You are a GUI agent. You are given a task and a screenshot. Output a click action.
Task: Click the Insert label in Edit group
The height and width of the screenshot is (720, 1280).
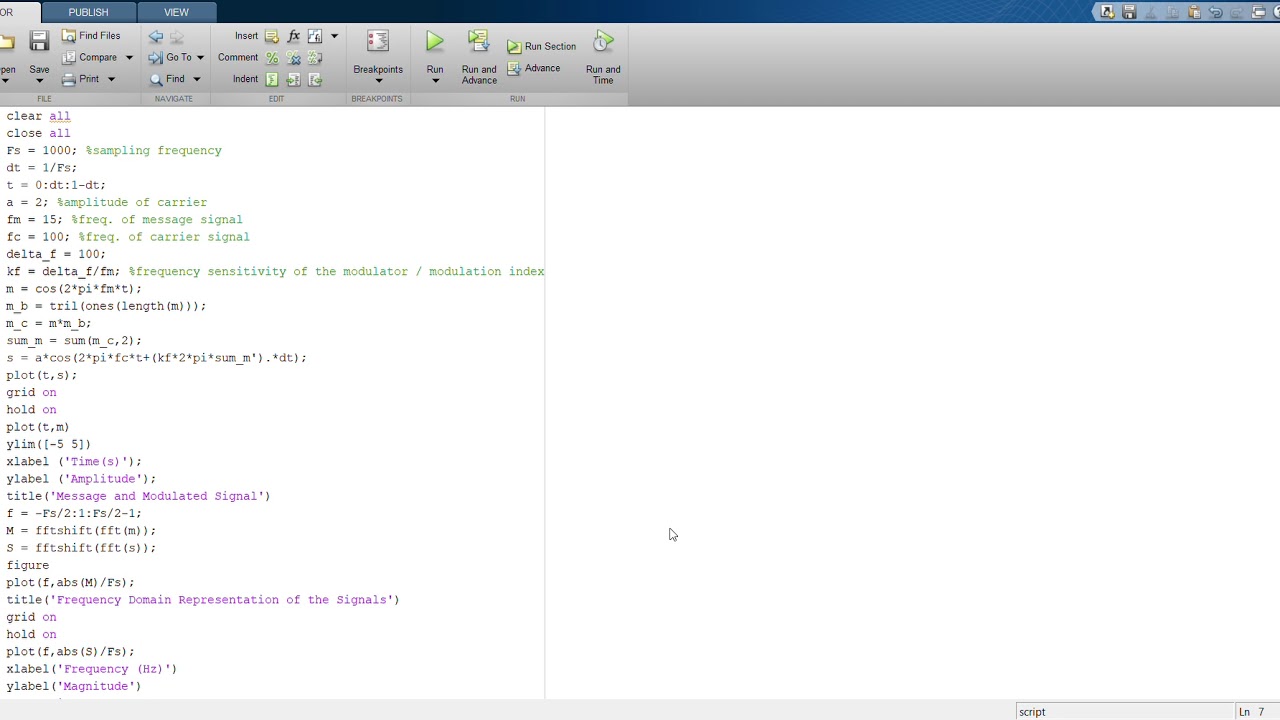pyautogui.click(x=246, y=36)
